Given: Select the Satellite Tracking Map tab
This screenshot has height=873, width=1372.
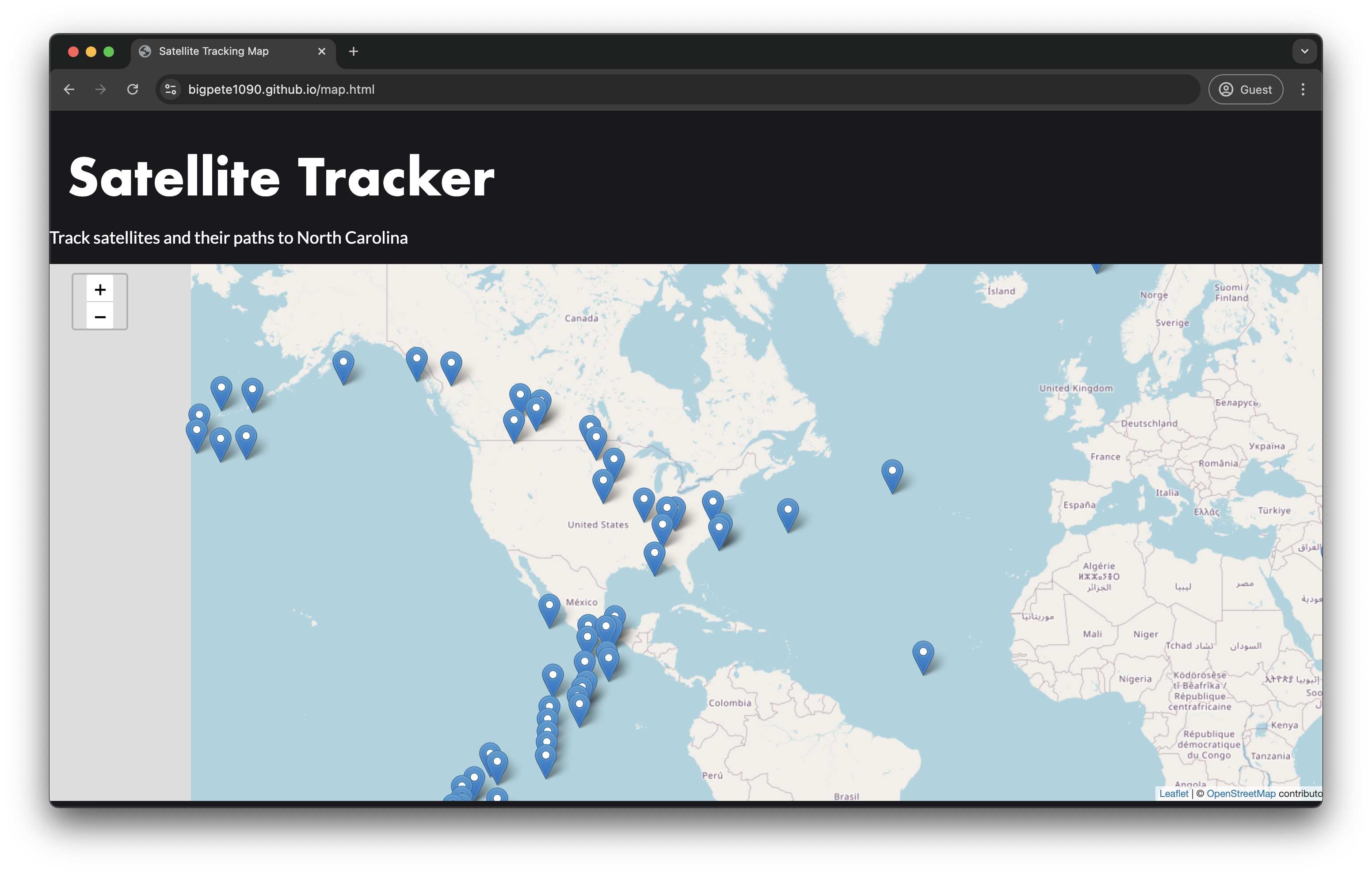Looking at the screenshot, I should pos(213,51).
